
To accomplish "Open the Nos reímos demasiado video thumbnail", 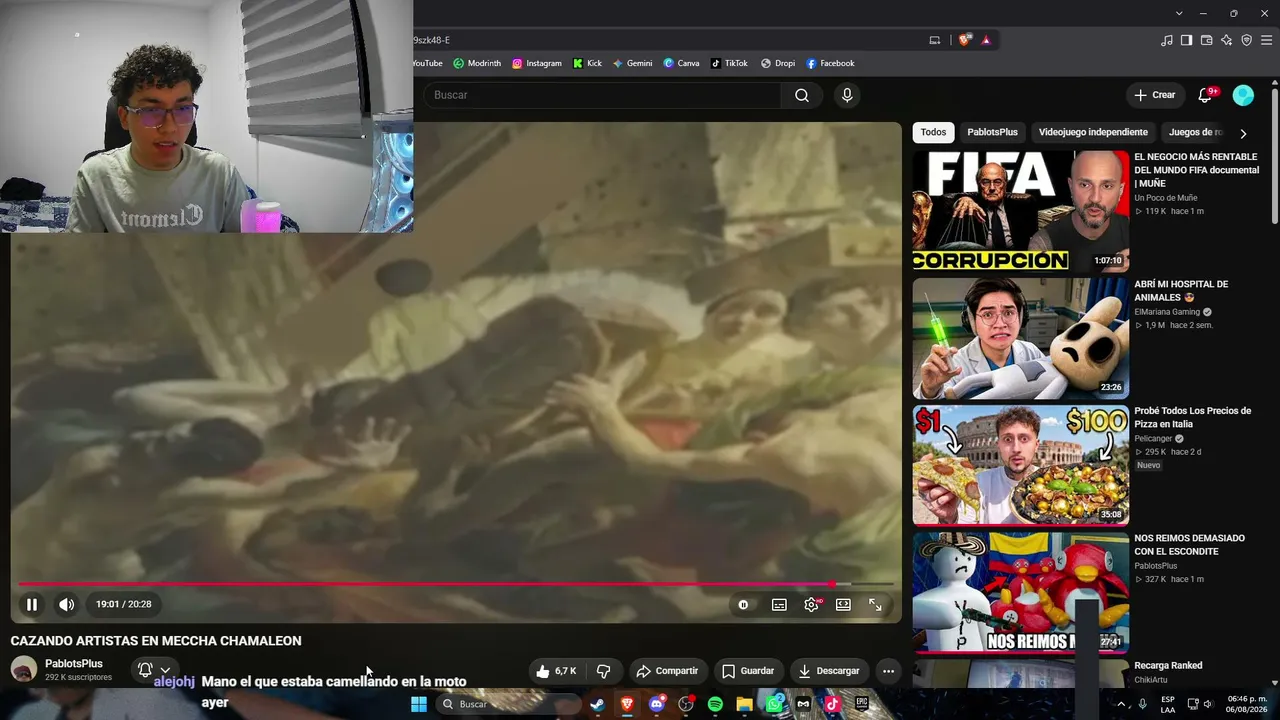I will point(1021,592).
